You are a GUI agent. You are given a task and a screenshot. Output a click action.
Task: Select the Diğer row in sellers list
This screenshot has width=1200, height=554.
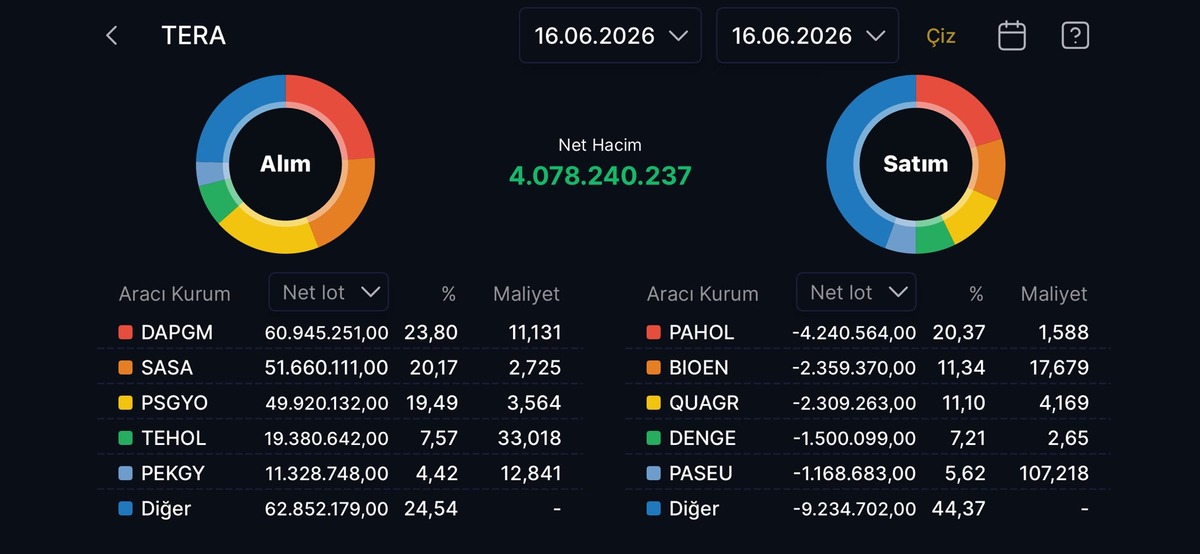pos(868,508)
